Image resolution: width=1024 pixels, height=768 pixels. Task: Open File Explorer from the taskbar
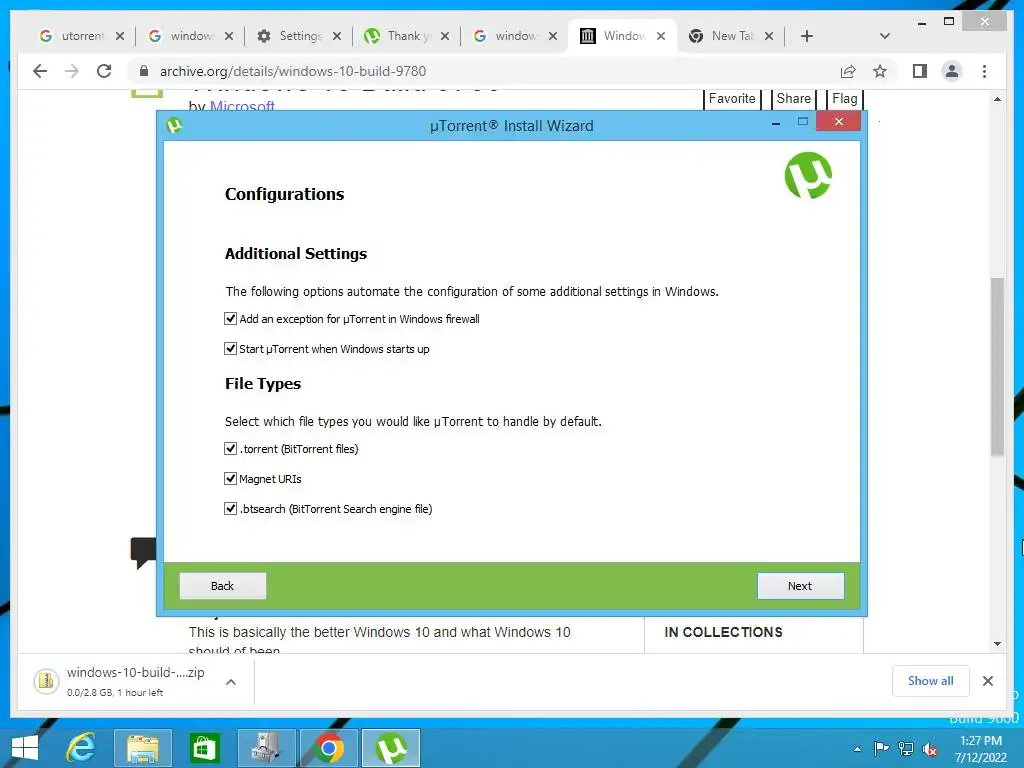[x=142, y=748]
